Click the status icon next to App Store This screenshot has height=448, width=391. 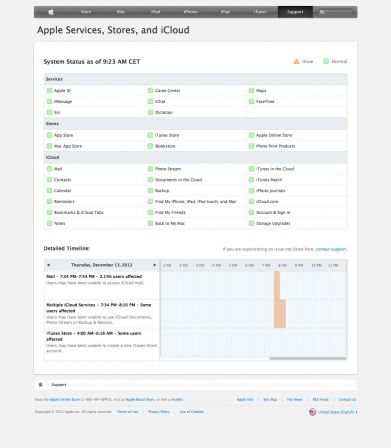(x=49, y=135)
